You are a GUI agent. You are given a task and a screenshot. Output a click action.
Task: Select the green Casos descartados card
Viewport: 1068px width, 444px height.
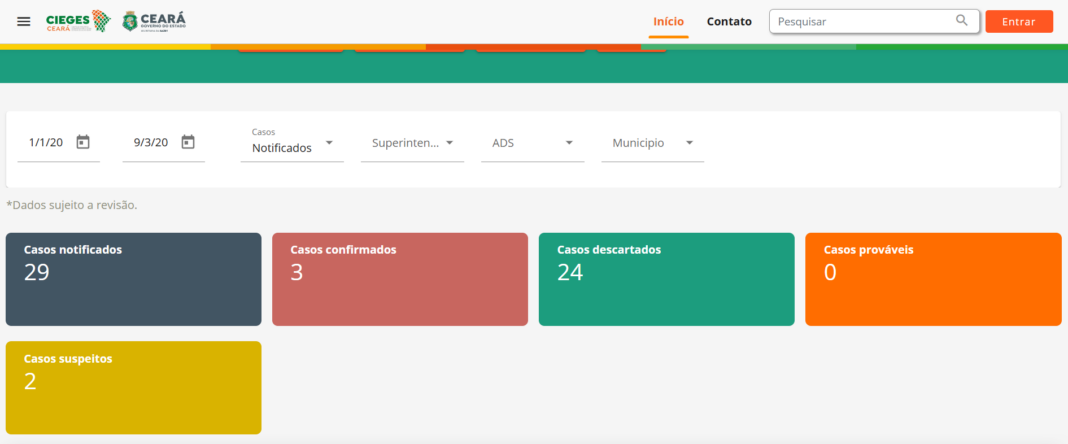(666, 279)
